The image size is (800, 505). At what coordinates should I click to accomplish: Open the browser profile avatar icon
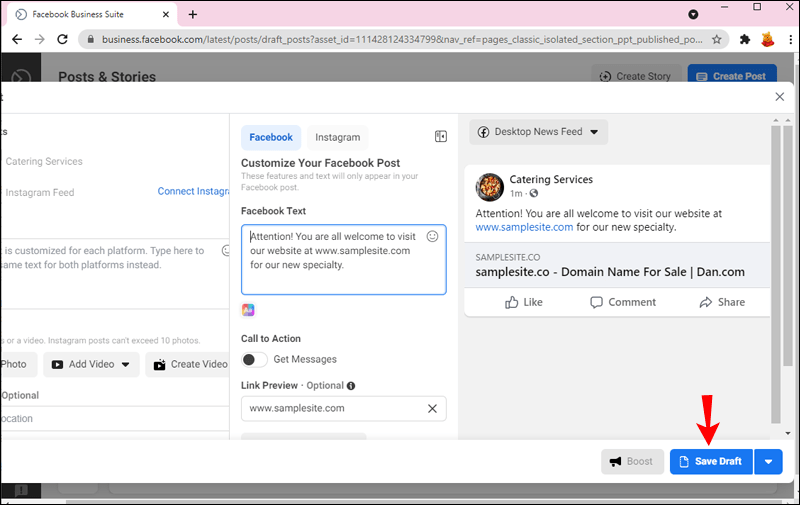pyautogui.click(x=767, y=39)
